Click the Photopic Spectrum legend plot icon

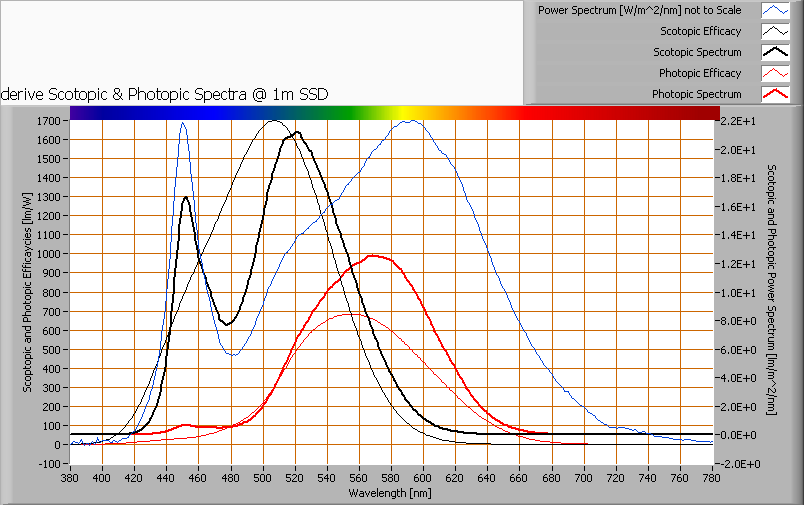775,94
